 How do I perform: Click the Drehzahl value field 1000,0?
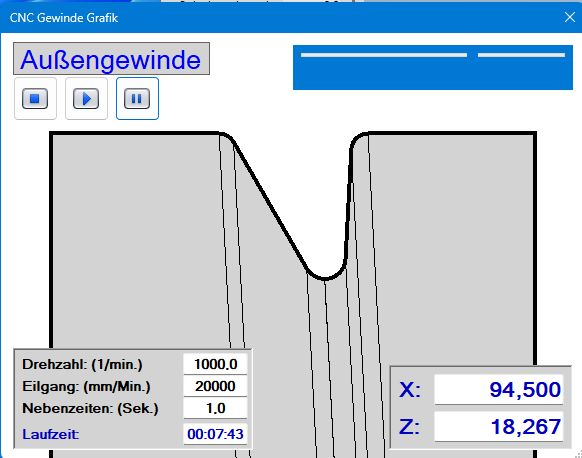[x=215, y=364]
